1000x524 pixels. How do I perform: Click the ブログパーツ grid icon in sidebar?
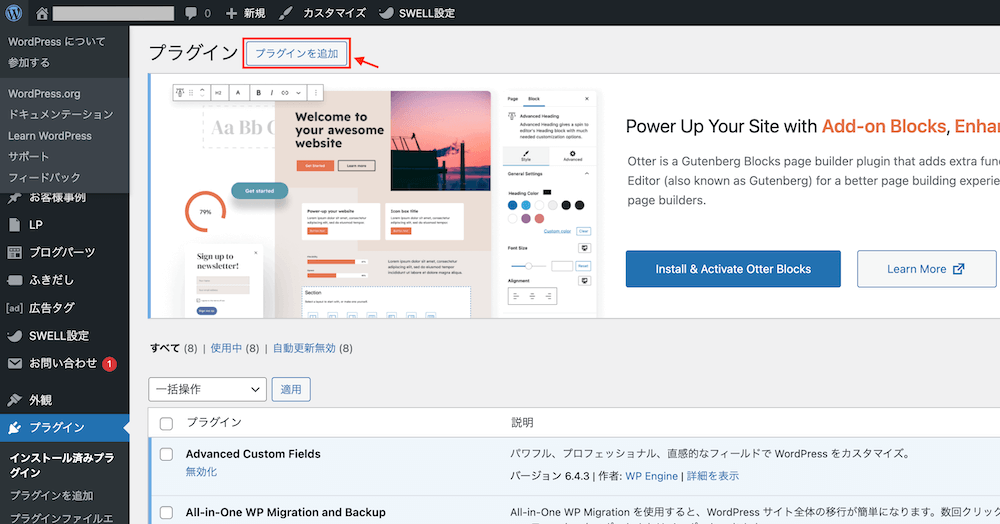[x=14, y=253]
